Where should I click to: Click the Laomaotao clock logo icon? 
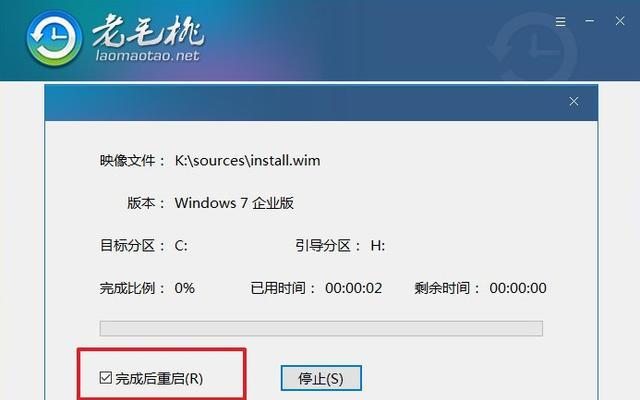point(54,39)
